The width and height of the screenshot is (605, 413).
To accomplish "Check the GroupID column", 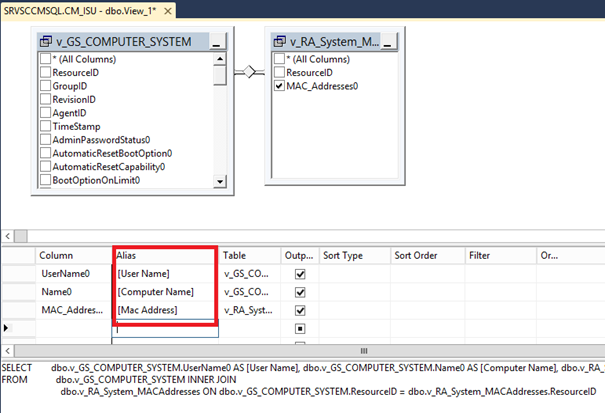I will tap(46, 86).
